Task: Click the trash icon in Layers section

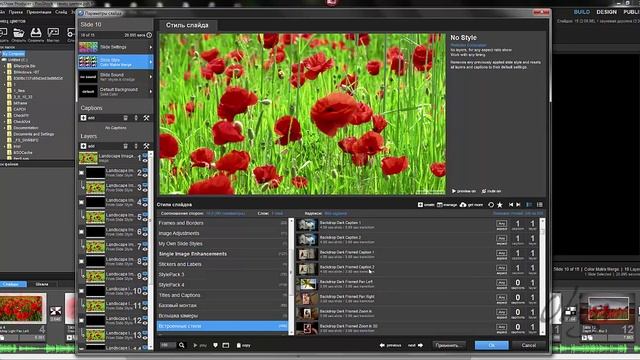Action: click(x=125, y=146)
